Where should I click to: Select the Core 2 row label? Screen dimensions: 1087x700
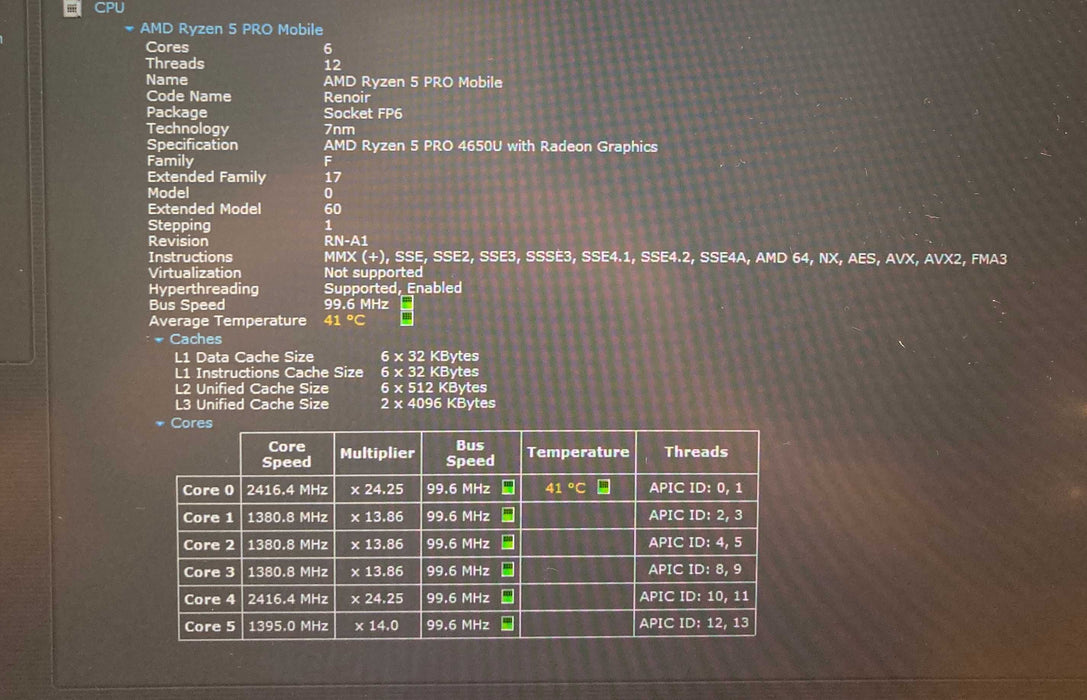pos(209,545)
